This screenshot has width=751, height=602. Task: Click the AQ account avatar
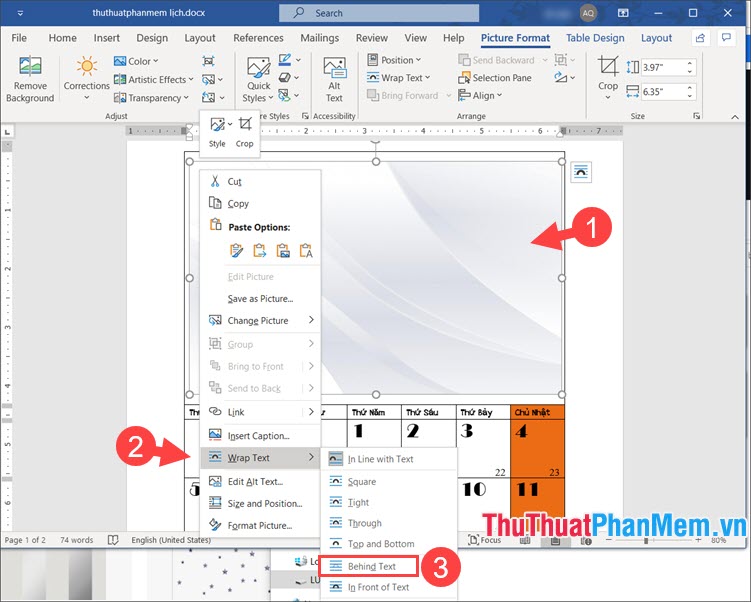coord(588,13)
